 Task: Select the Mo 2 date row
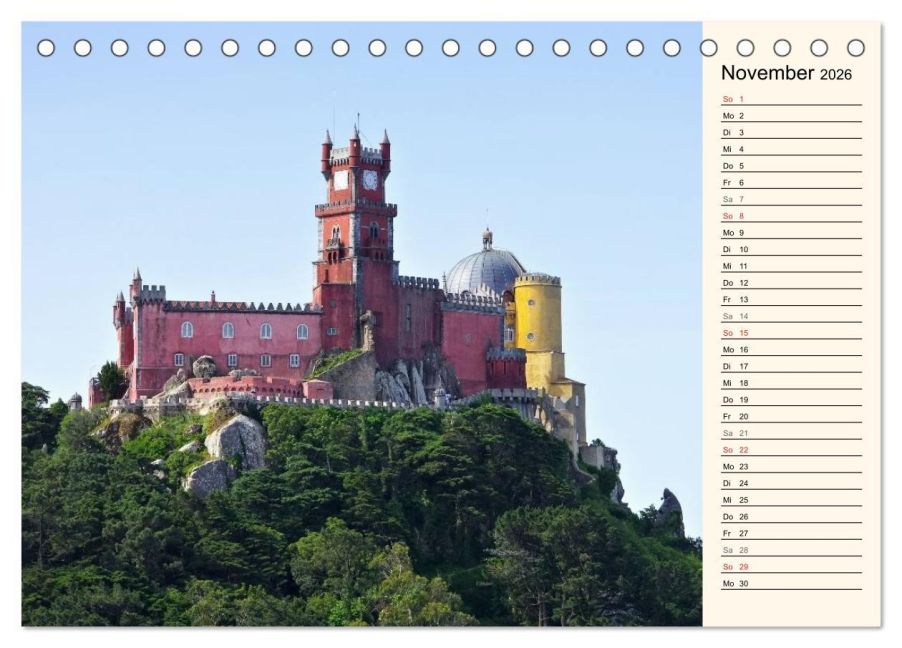[x=792, y=116]
